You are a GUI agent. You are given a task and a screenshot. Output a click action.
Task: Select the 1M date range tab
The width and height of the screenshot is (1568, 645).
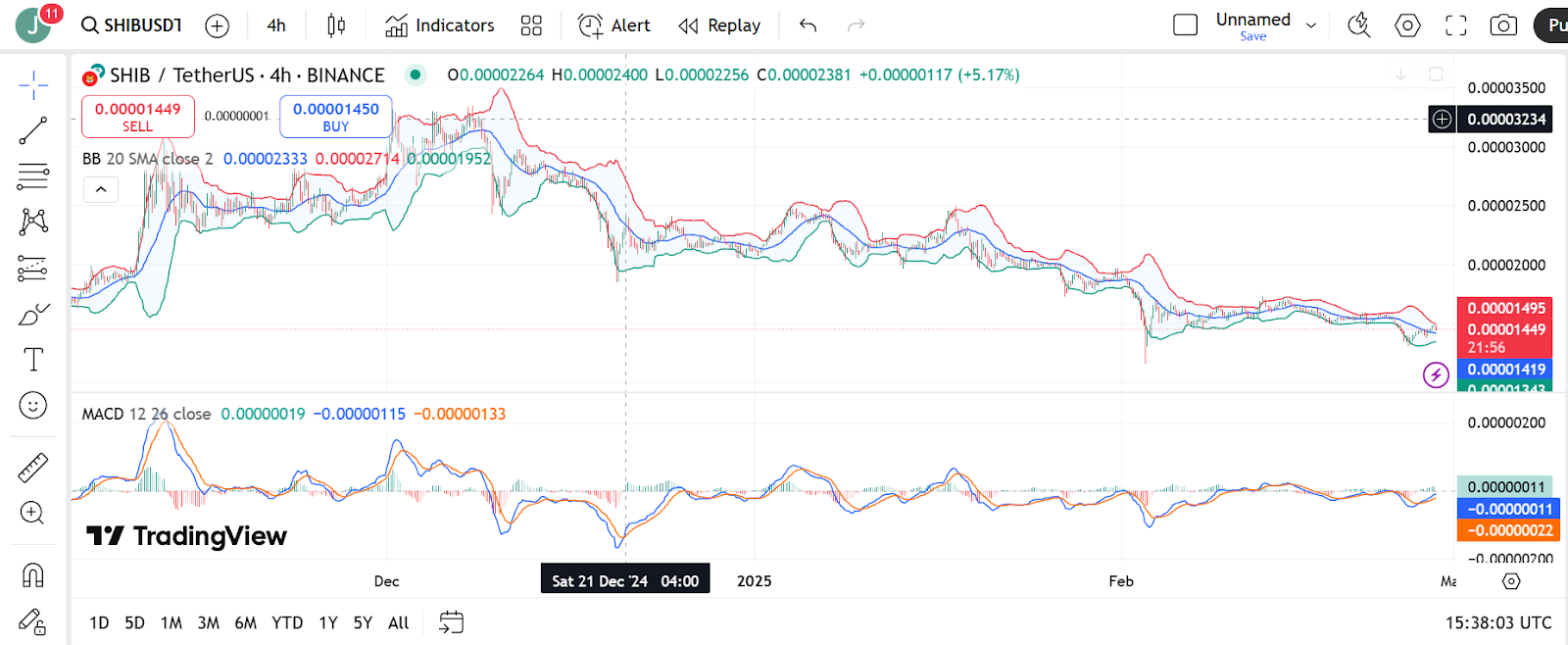click(171, 622)
